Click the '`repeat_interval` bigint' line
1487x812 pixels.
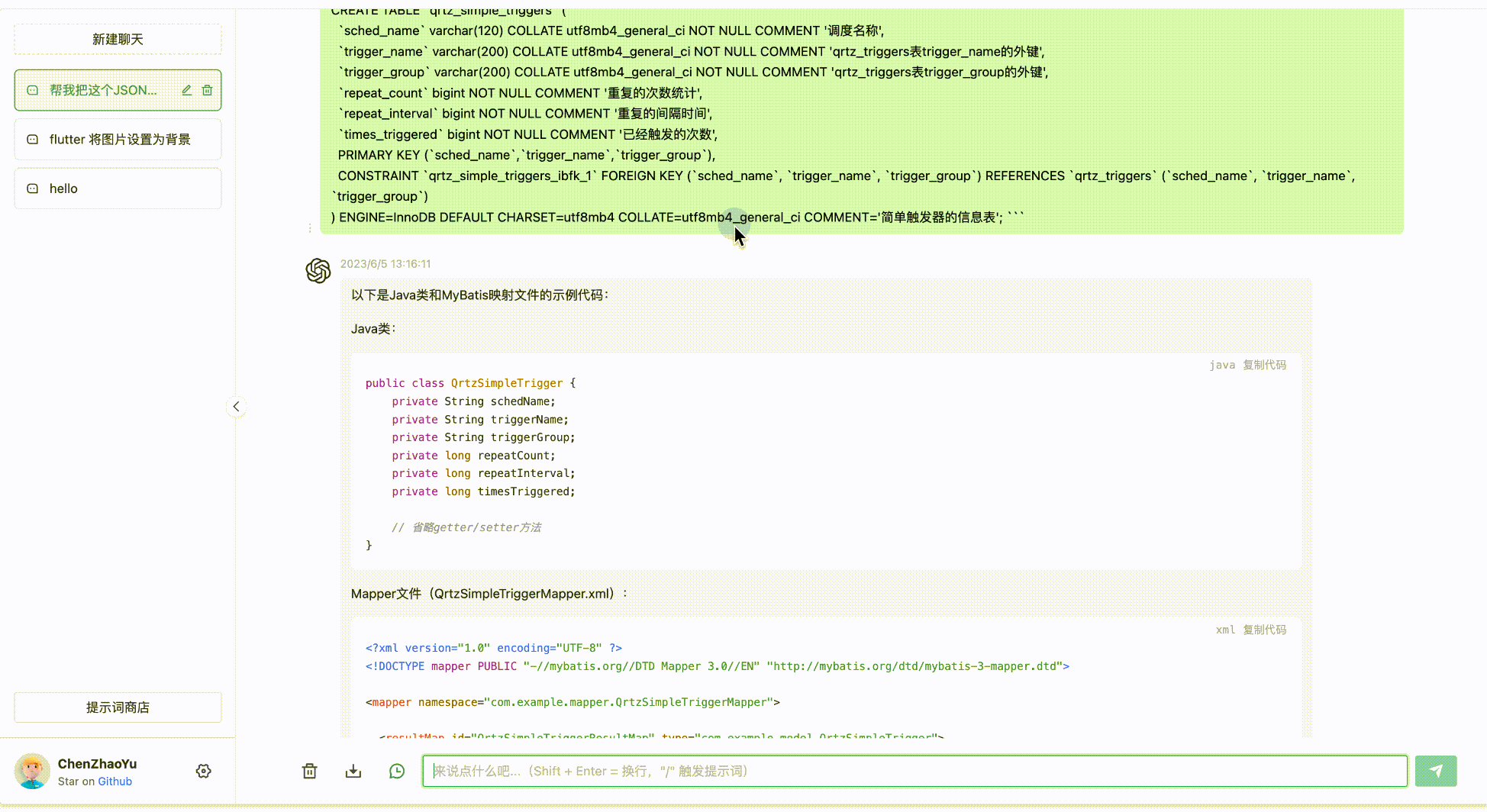pyautogui.click(x=525, y=114)
